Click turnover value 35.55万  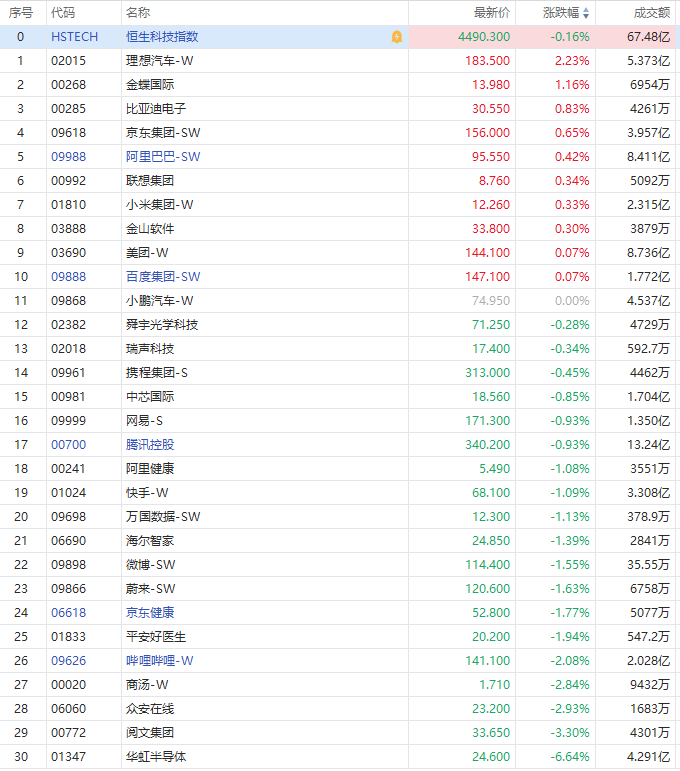click(649, 565)
